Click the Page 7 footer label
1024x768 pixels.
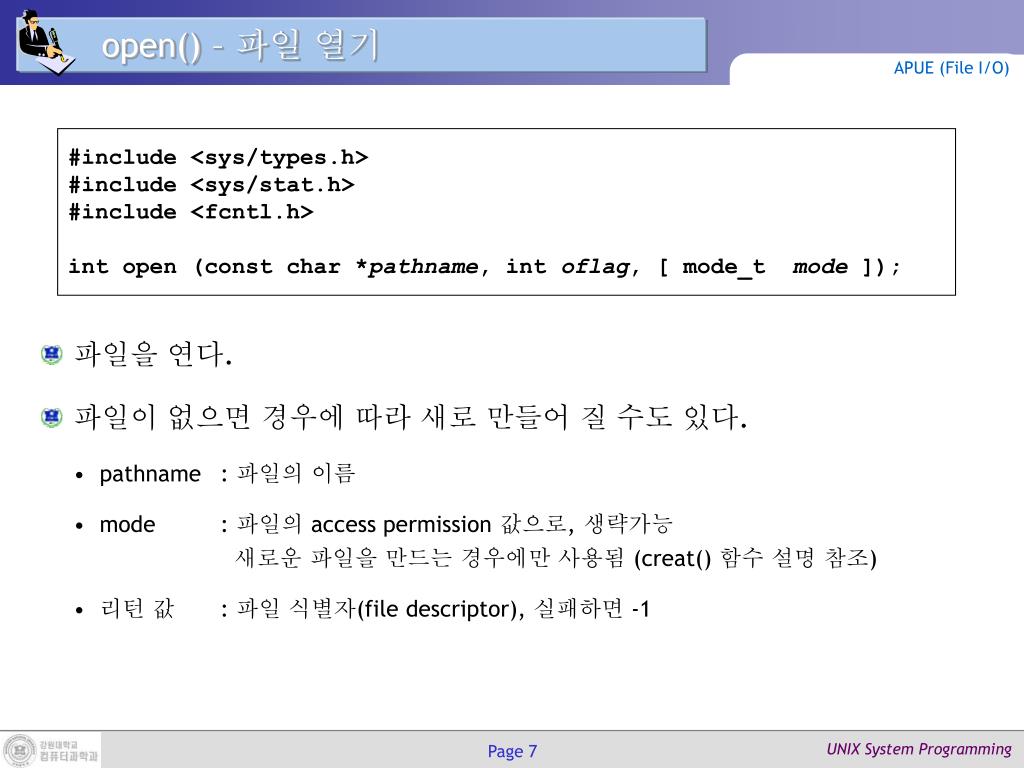[x=512, y=751]
